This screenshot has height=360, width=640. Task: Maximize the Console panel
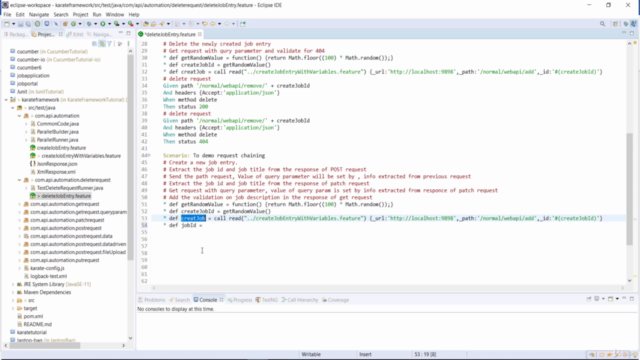tap(632, 298)
